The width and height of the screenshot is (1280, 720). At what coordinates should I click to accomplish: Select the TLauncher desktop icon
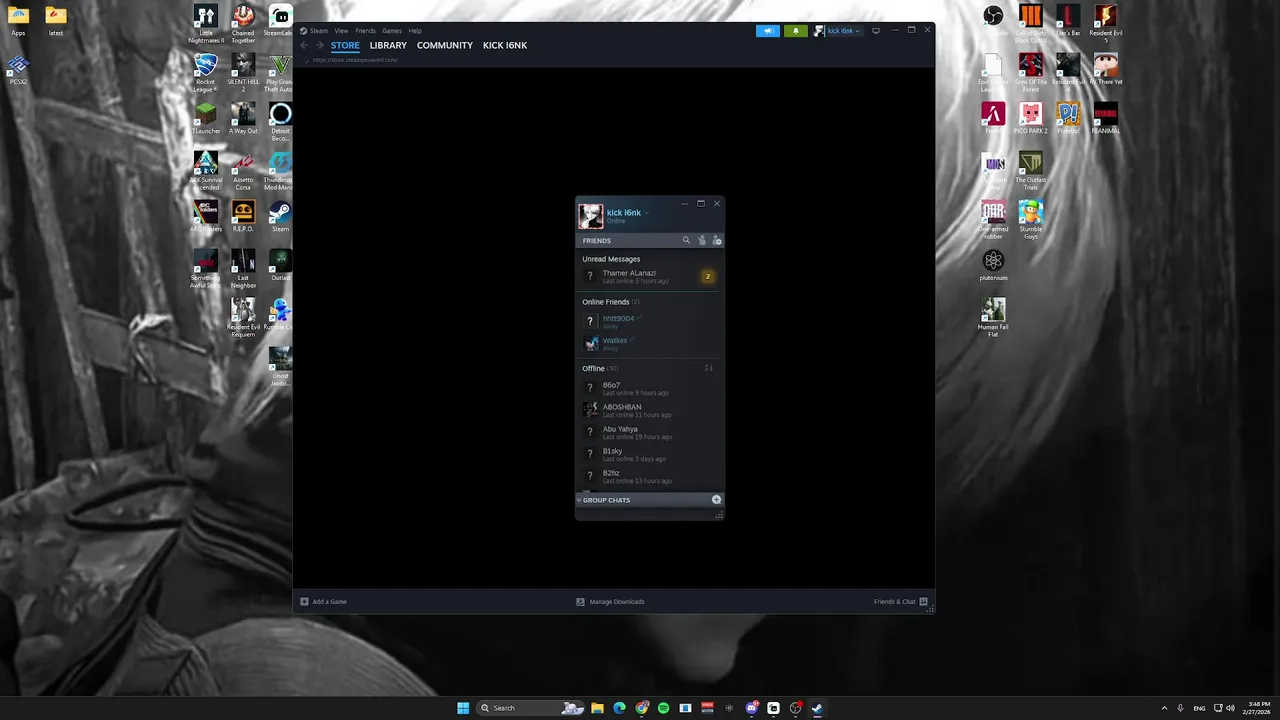[x=206, y=118]
